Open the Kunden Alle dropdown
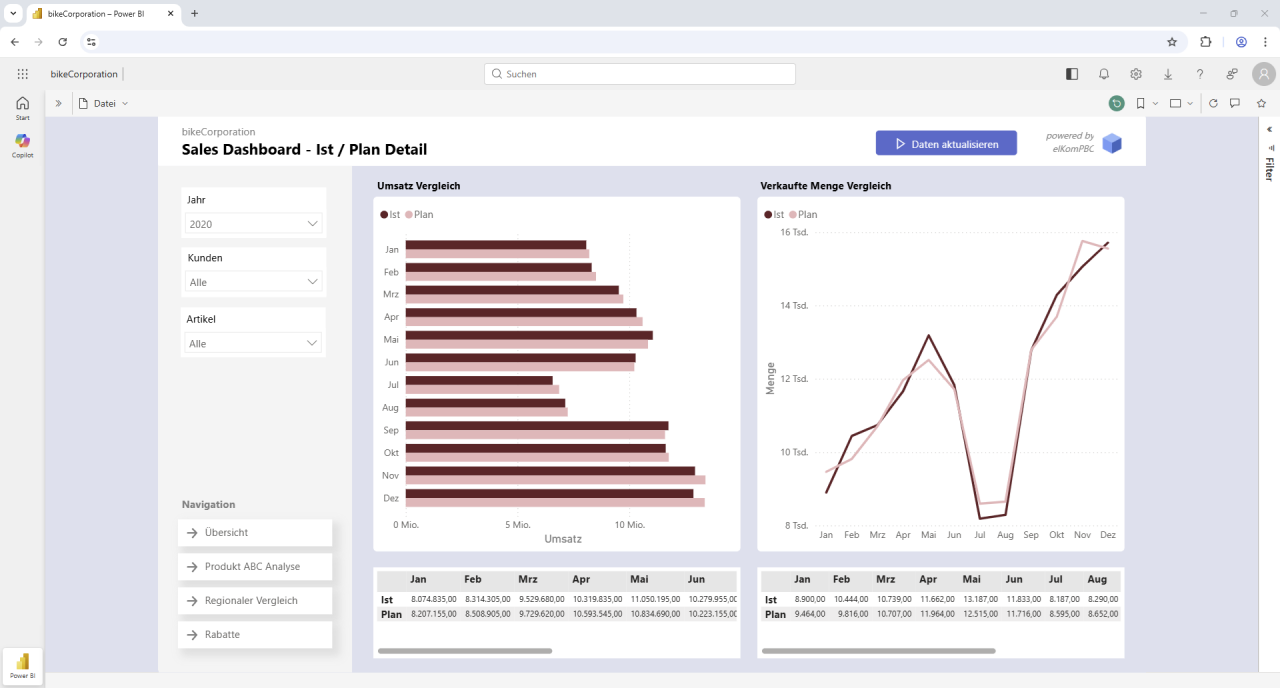This screenshot has height=688, width=1280. [x=310, y=282]
